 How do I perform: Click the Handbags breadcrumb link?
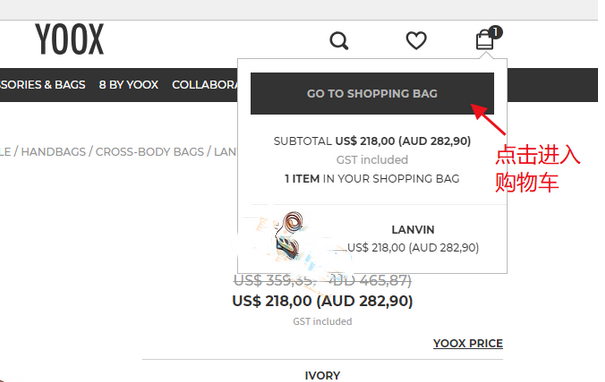[53, 152]
